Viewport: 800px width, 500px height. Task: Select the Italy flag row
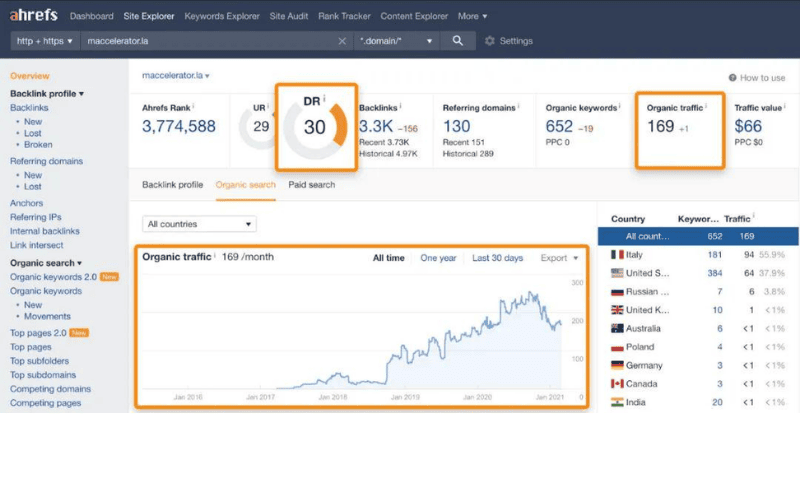pos(698,255)
